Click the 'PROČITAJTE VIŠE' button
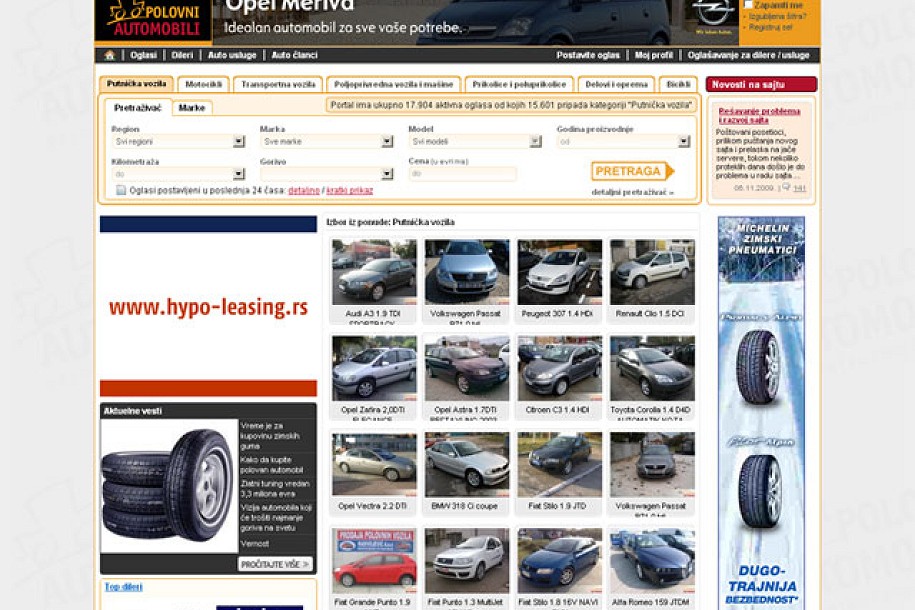Image resolution: width=915 pixels, height=610 pixels. (275, 564)
